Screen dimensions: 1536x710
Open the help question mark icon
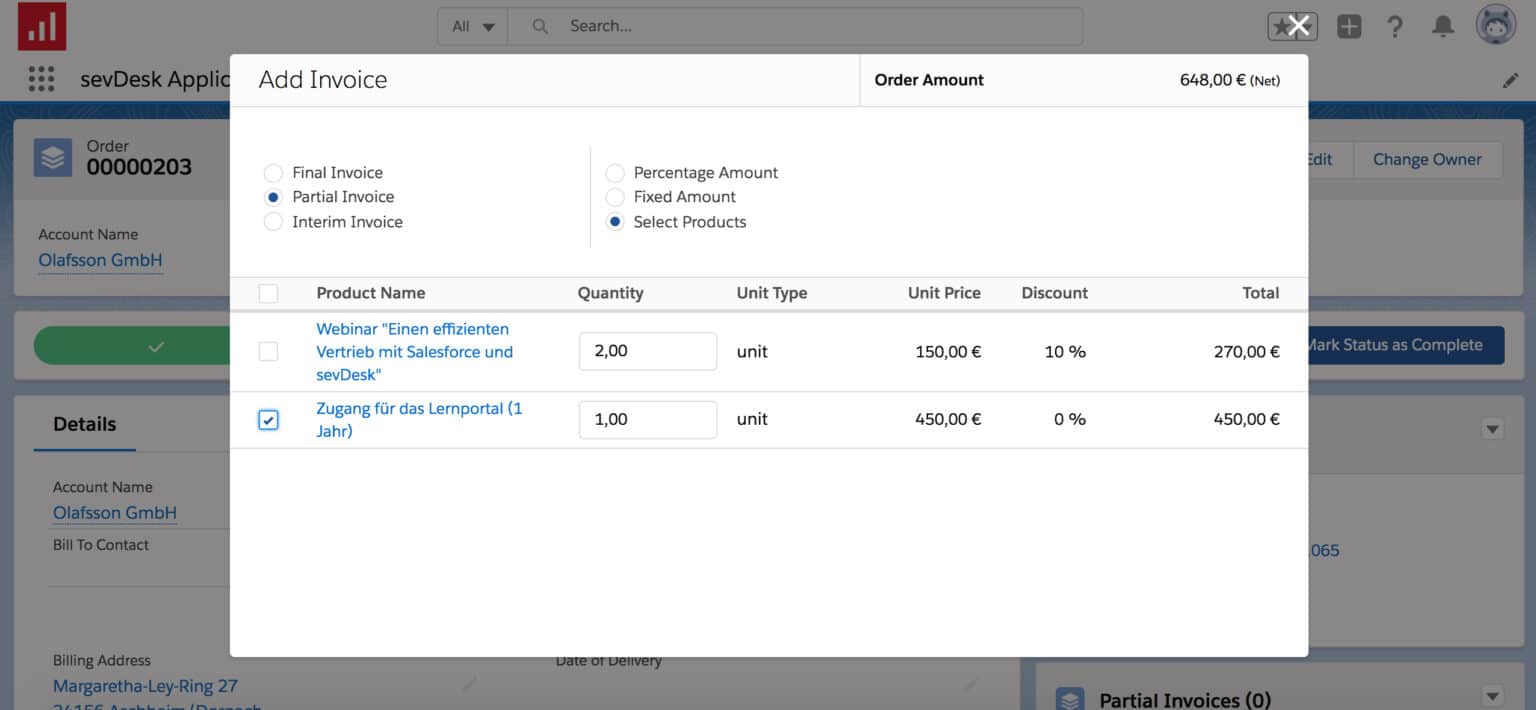pyautogui.click(x=1396, y=27)
